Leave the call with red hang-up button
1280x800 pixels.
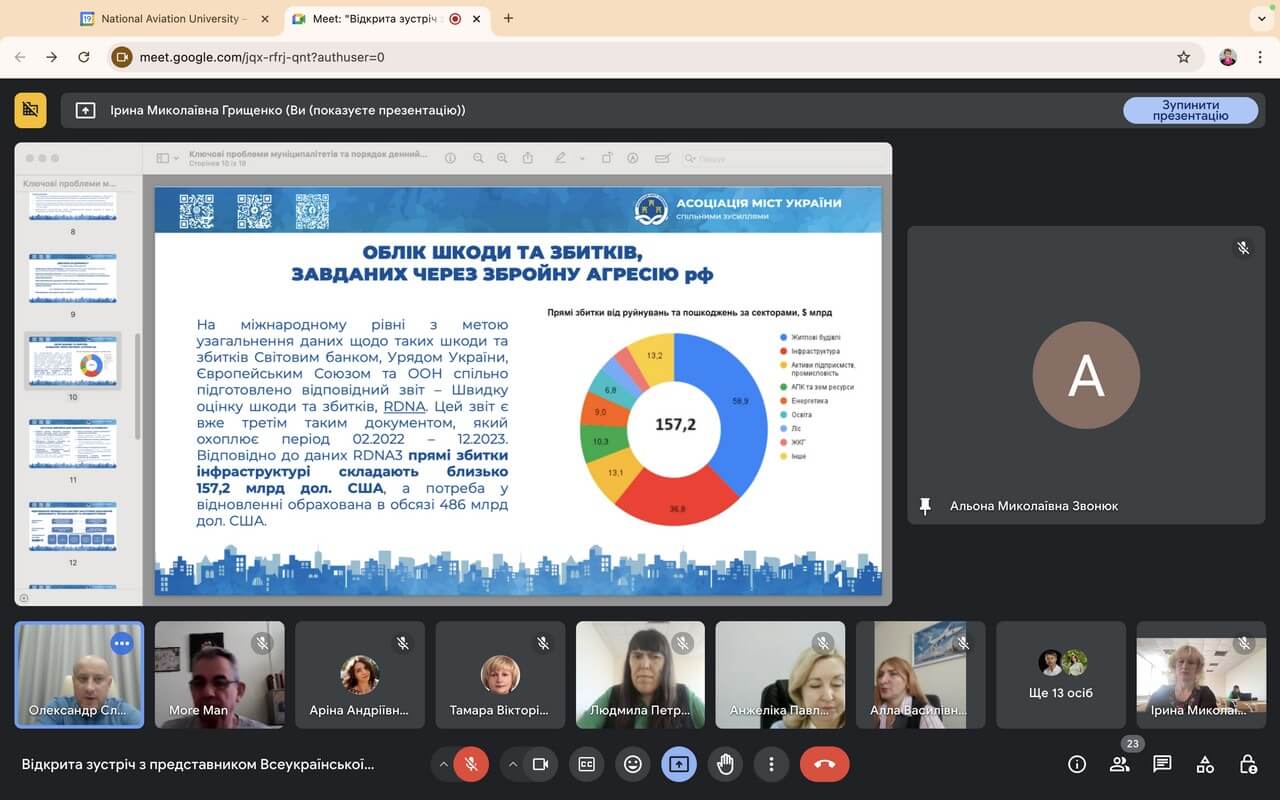coord(824,764)
